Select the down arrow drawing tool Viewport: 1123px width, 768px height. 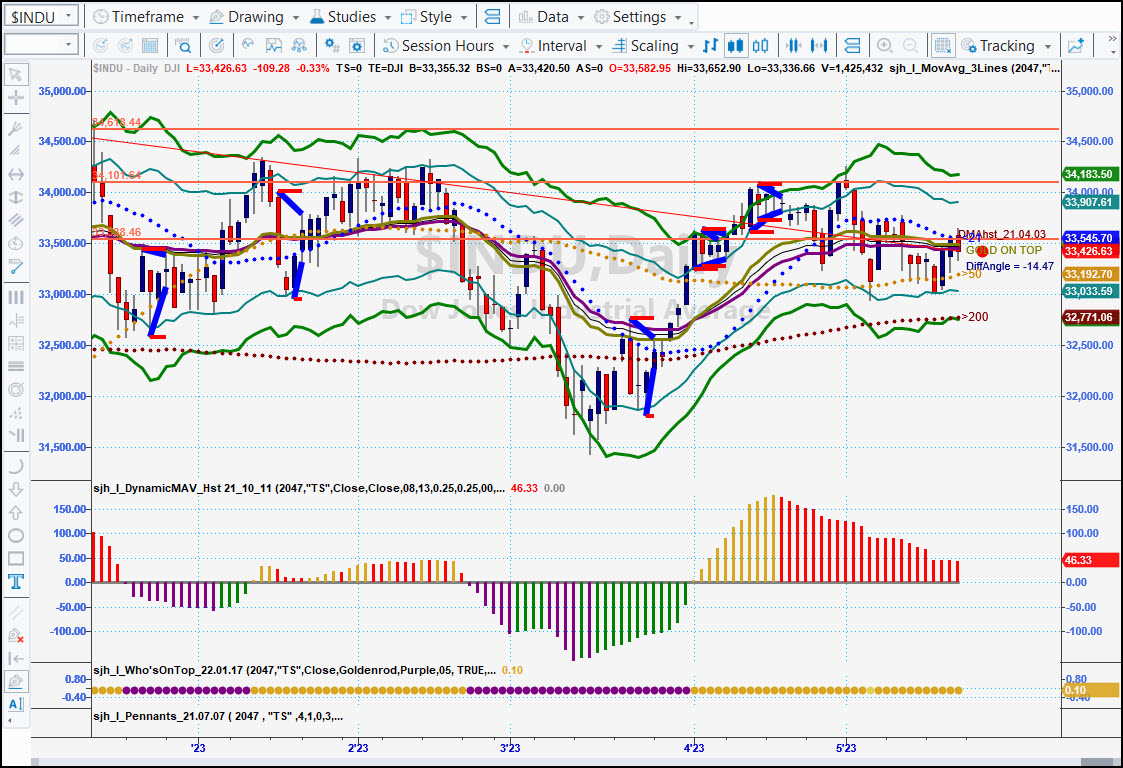[16, 489]
